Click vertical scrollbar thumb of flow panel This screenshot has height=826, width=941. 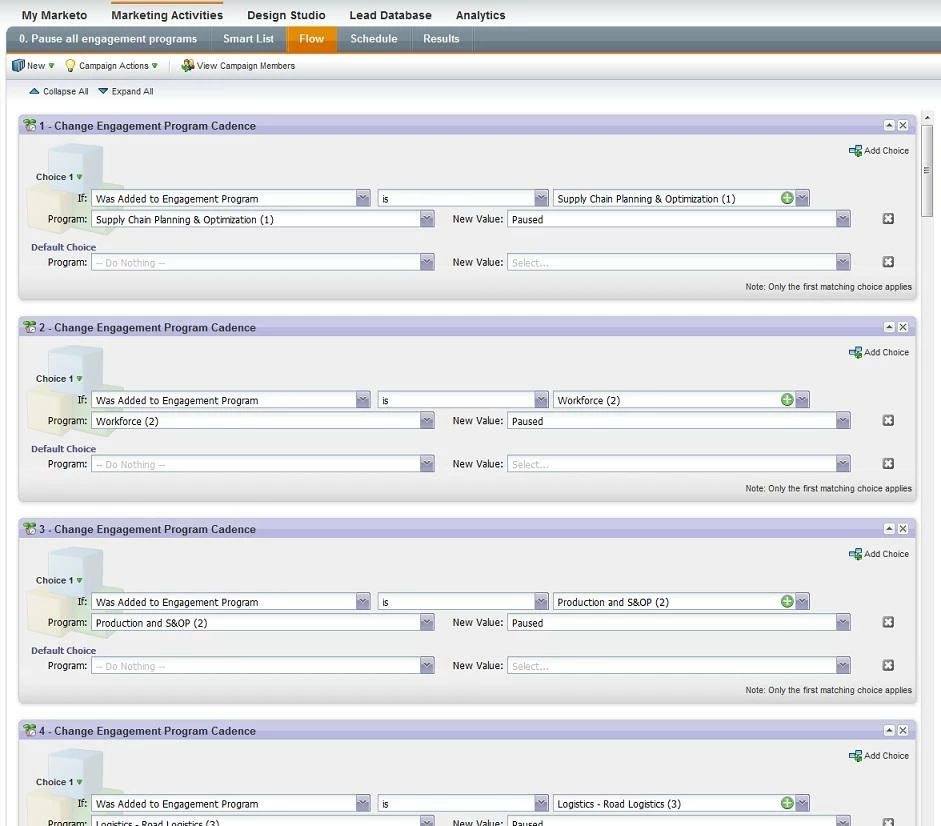(927, 170)
